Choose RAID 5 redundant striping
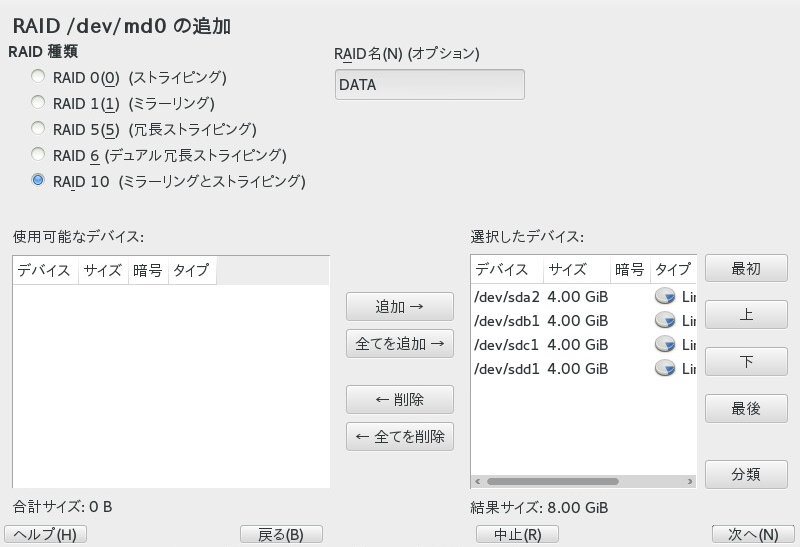Viewport: 800px width, 547px height. (x=38, y=129)
